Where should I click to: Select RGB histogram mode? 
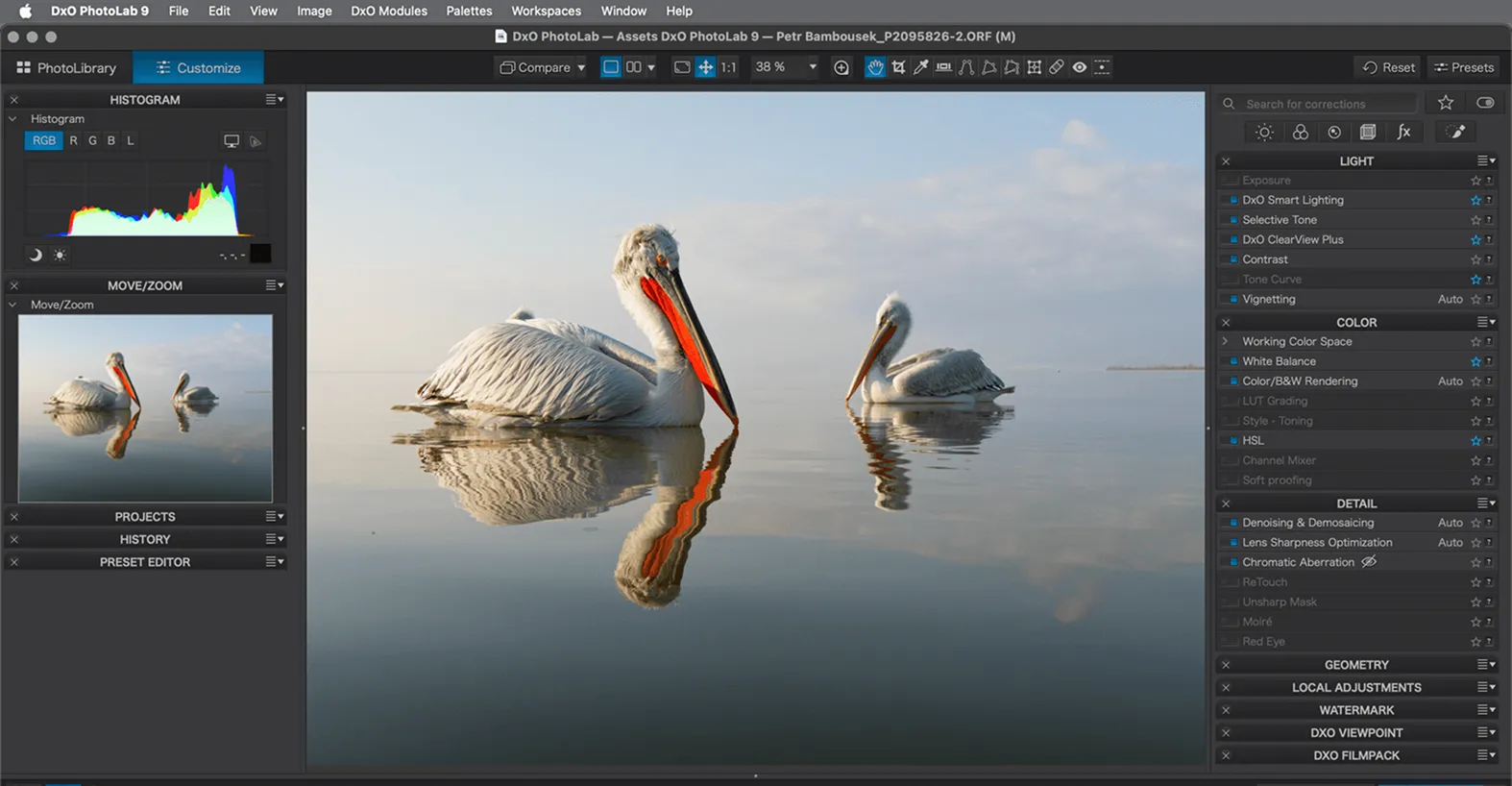(44, 140)
